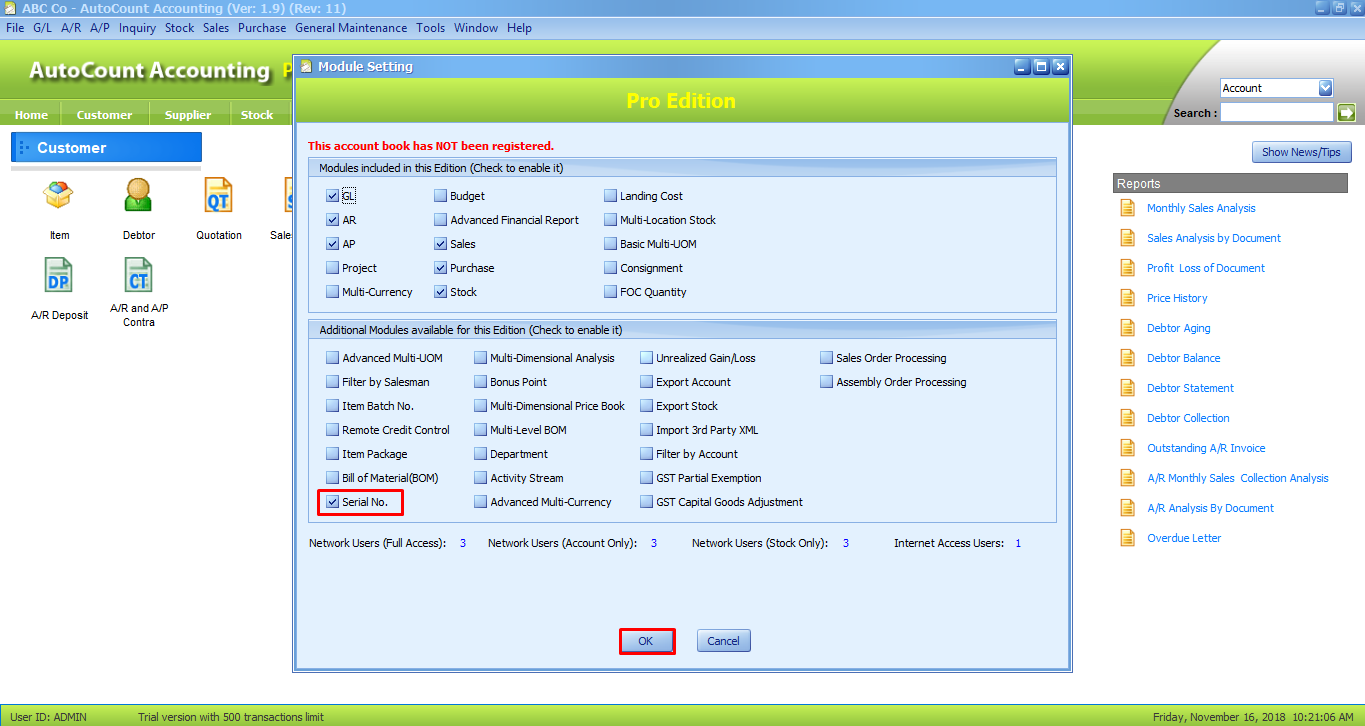The height and width of the screenshot is (726, 1365).
Task: Open the A/R Deposit icon
Action: point(59,274)
